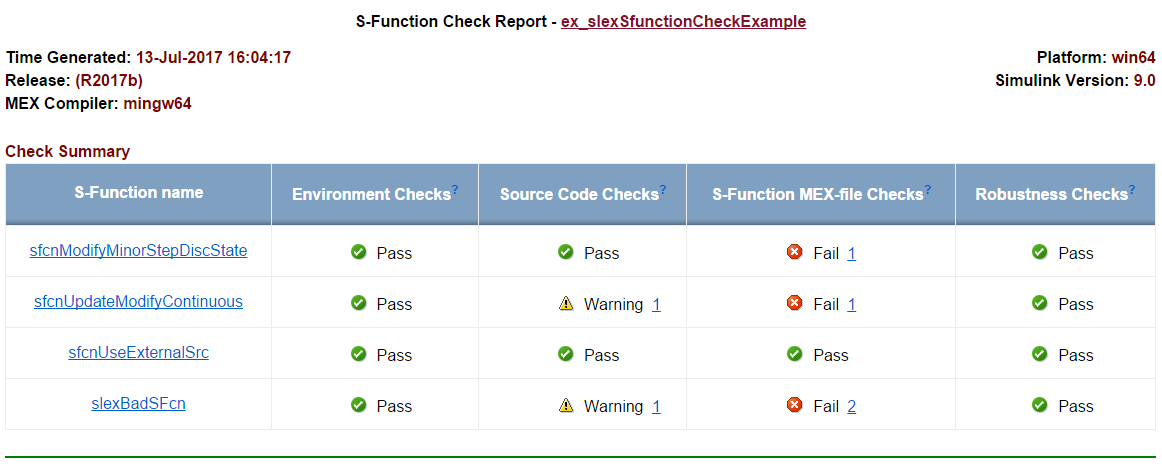Open warning count link for sfcnUpdateModifyContinuous source code
Viewport: 1162px width, 470px height.
pos(656,305)
